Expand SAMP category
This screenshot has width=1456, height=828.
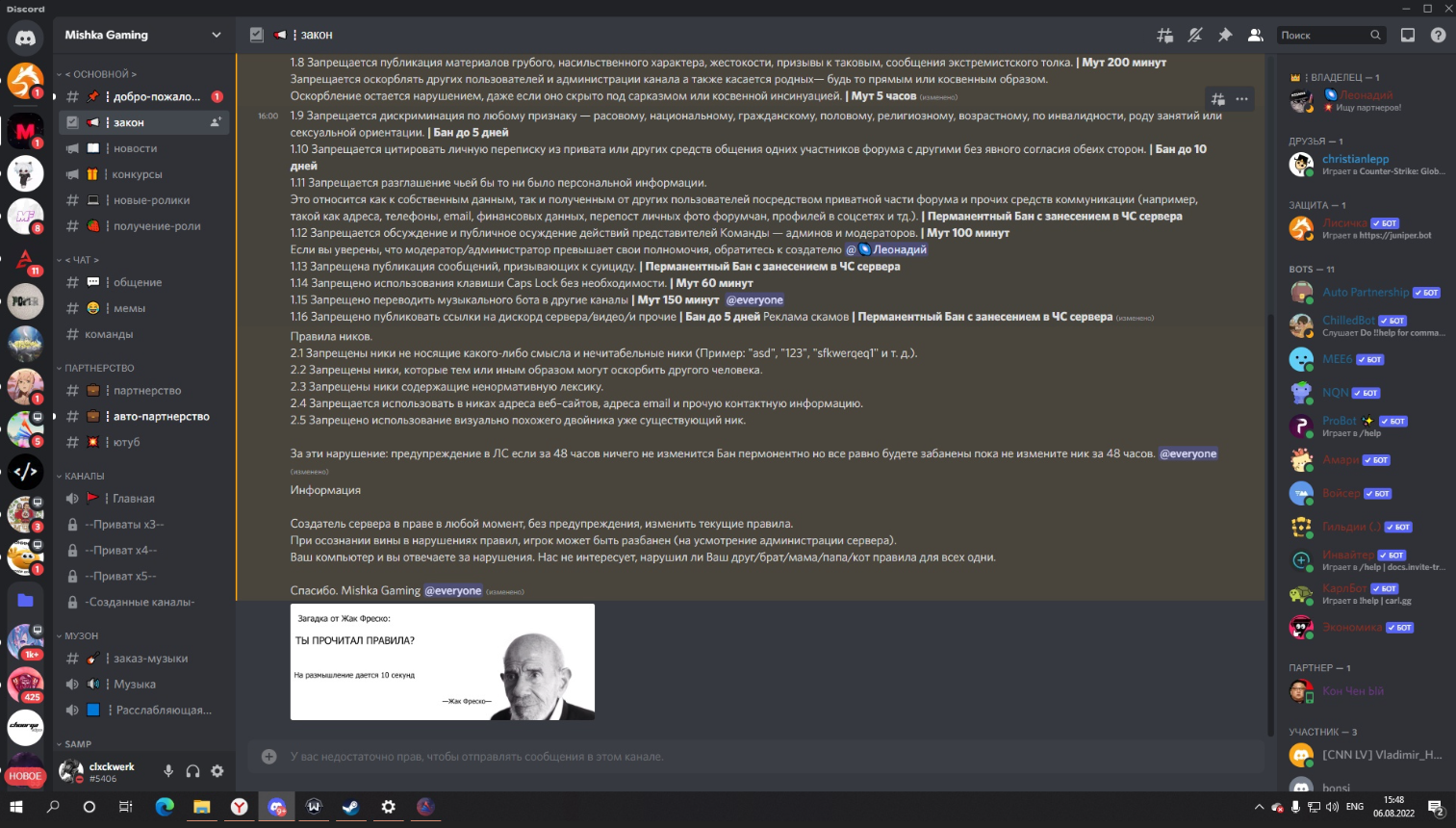pyautogui.click(x=75, y=744)
